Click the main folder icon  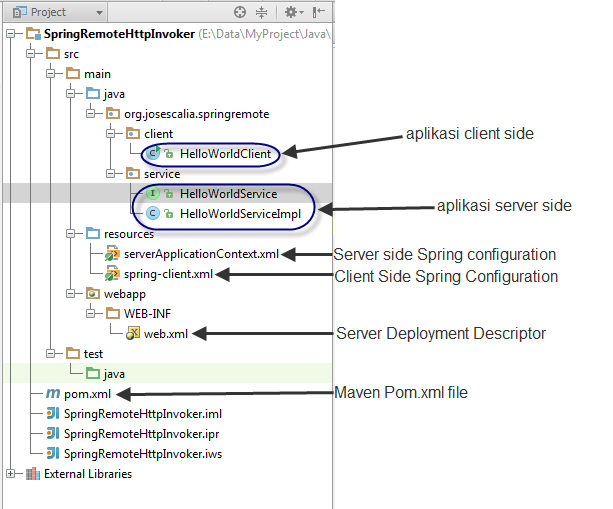click(x=73, y=73)
